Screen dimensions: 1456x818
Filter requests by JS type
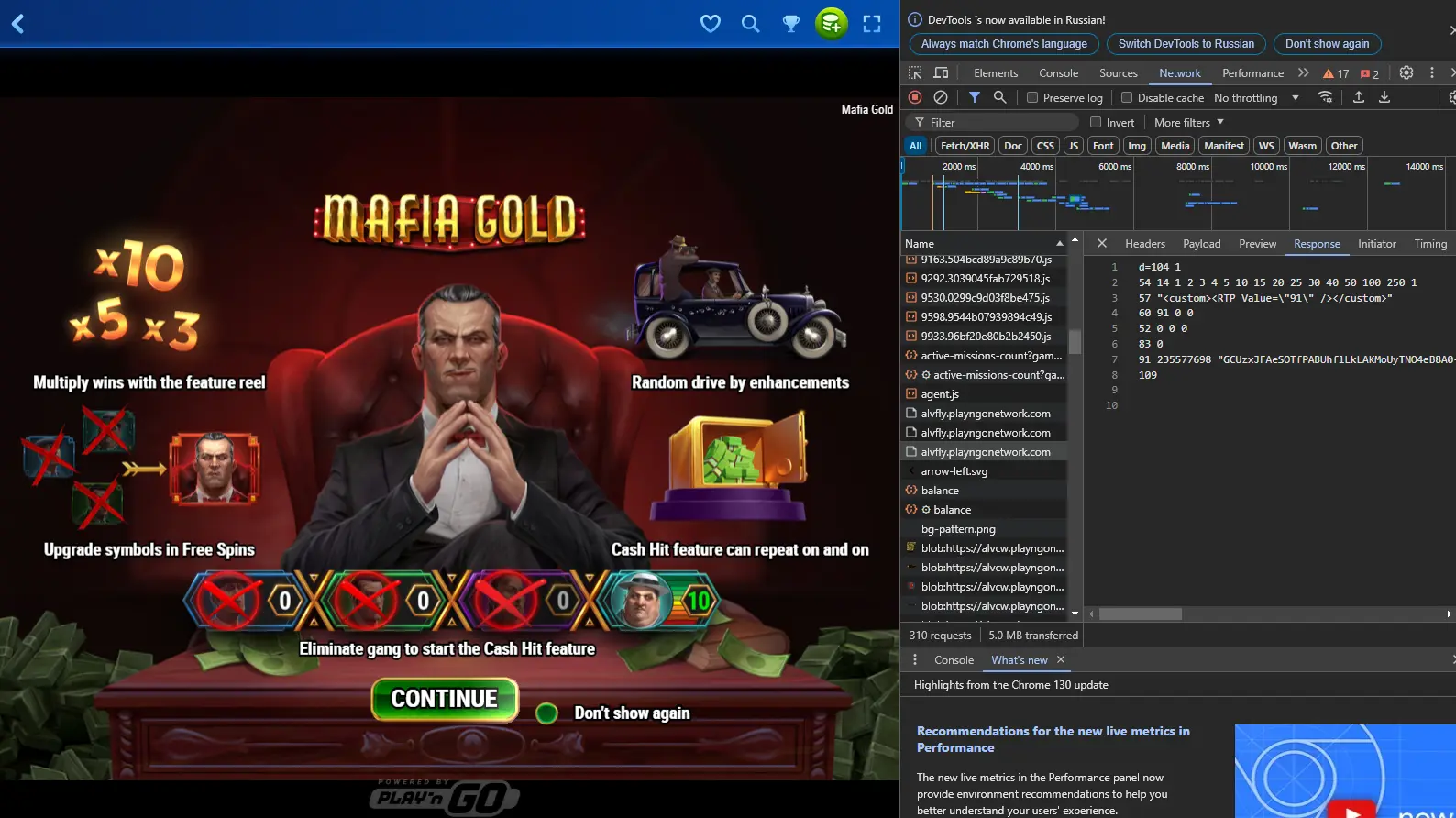click(1074, 146)
